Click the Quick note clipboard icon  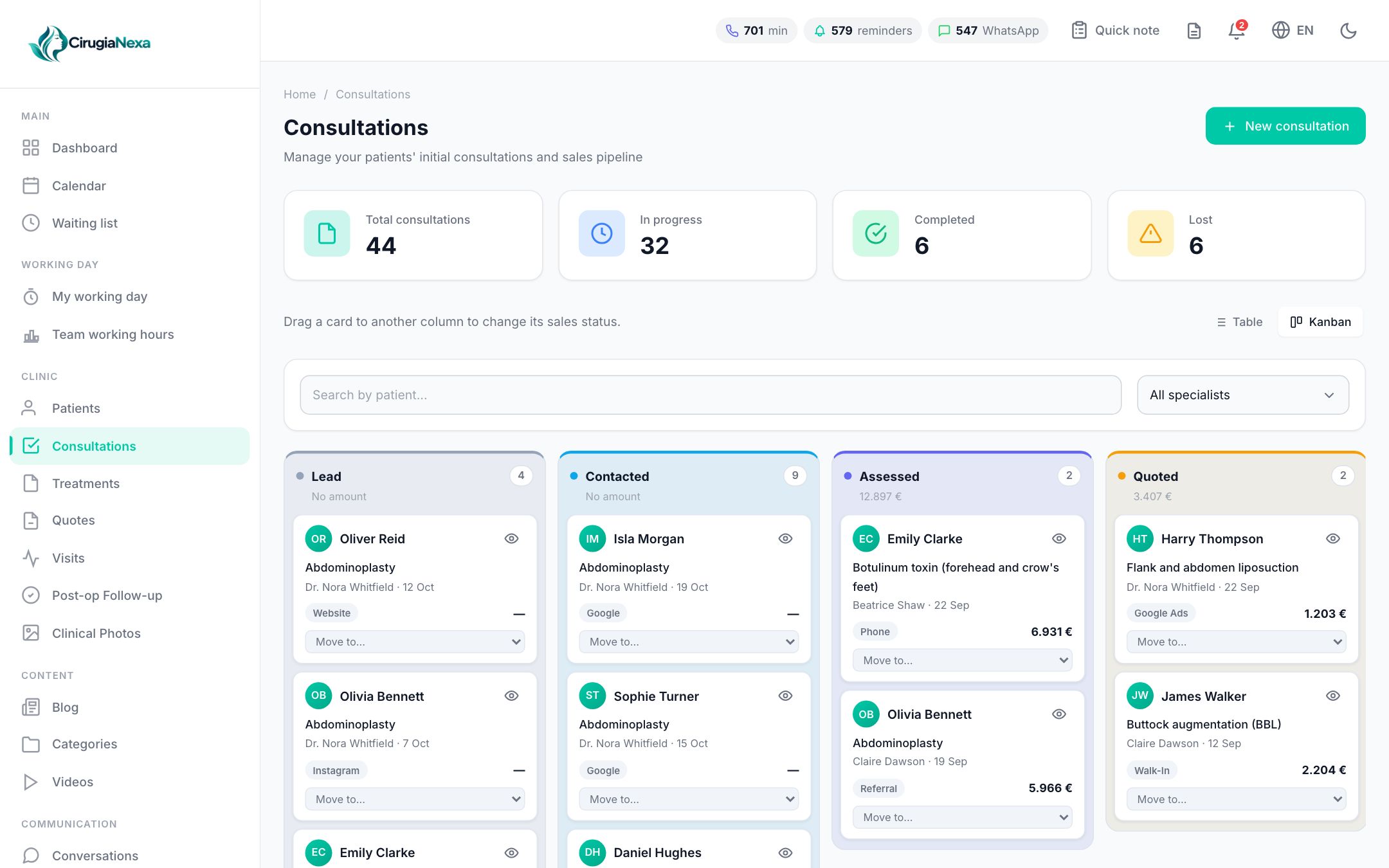point(1079,30)
